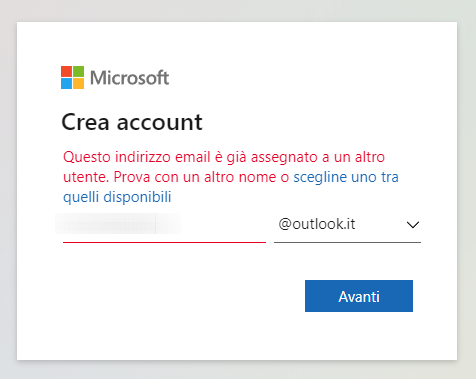Click the blue square of Microsoft logo
This screenshot has width=476, height=379.
coord(66,84)
